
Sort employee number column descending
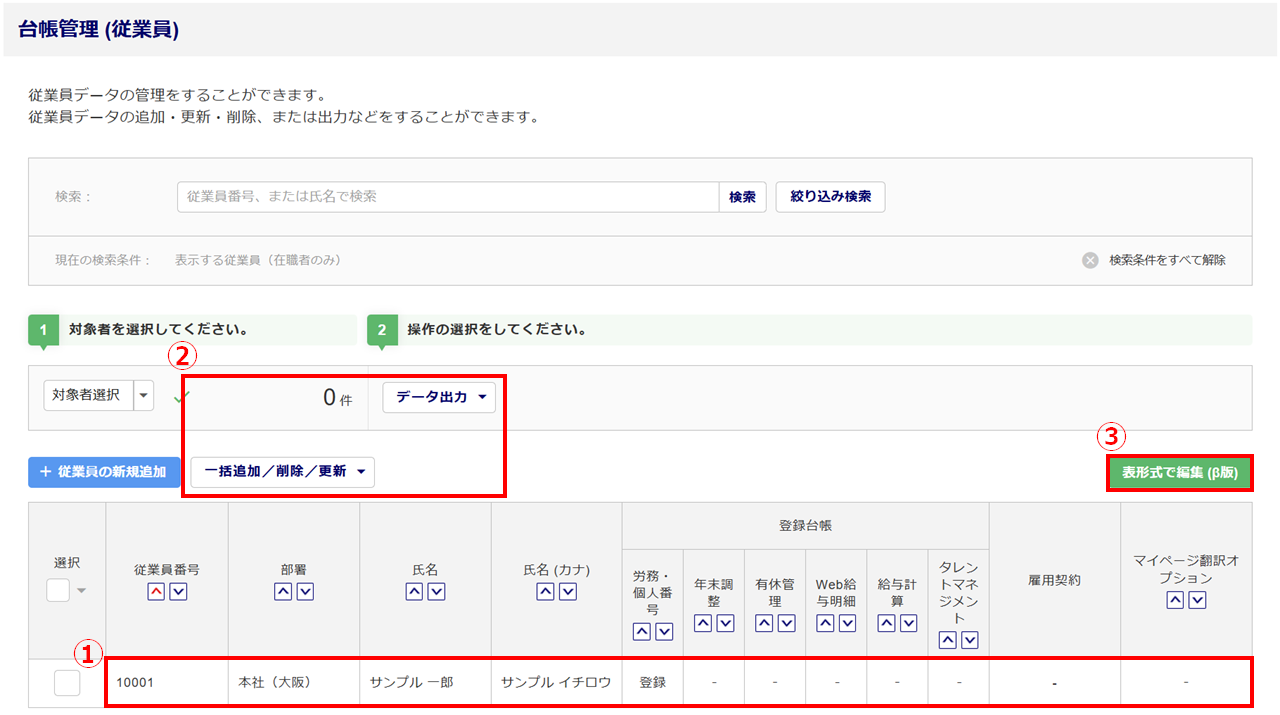pyautogui.click(x=178, y=592)
